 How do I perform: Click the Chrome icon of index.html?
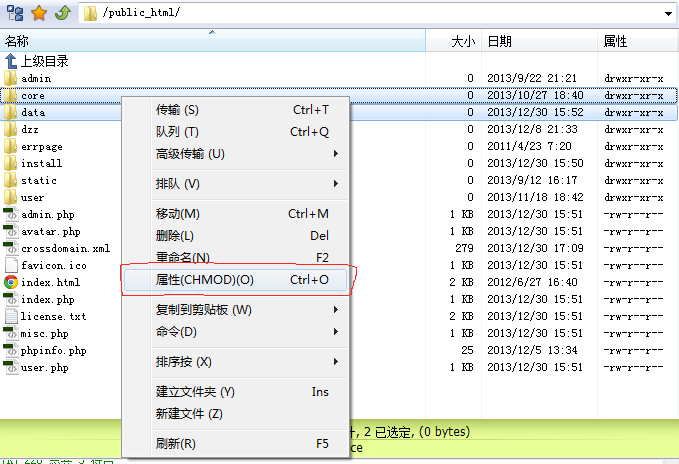click(x=11, y=282)
